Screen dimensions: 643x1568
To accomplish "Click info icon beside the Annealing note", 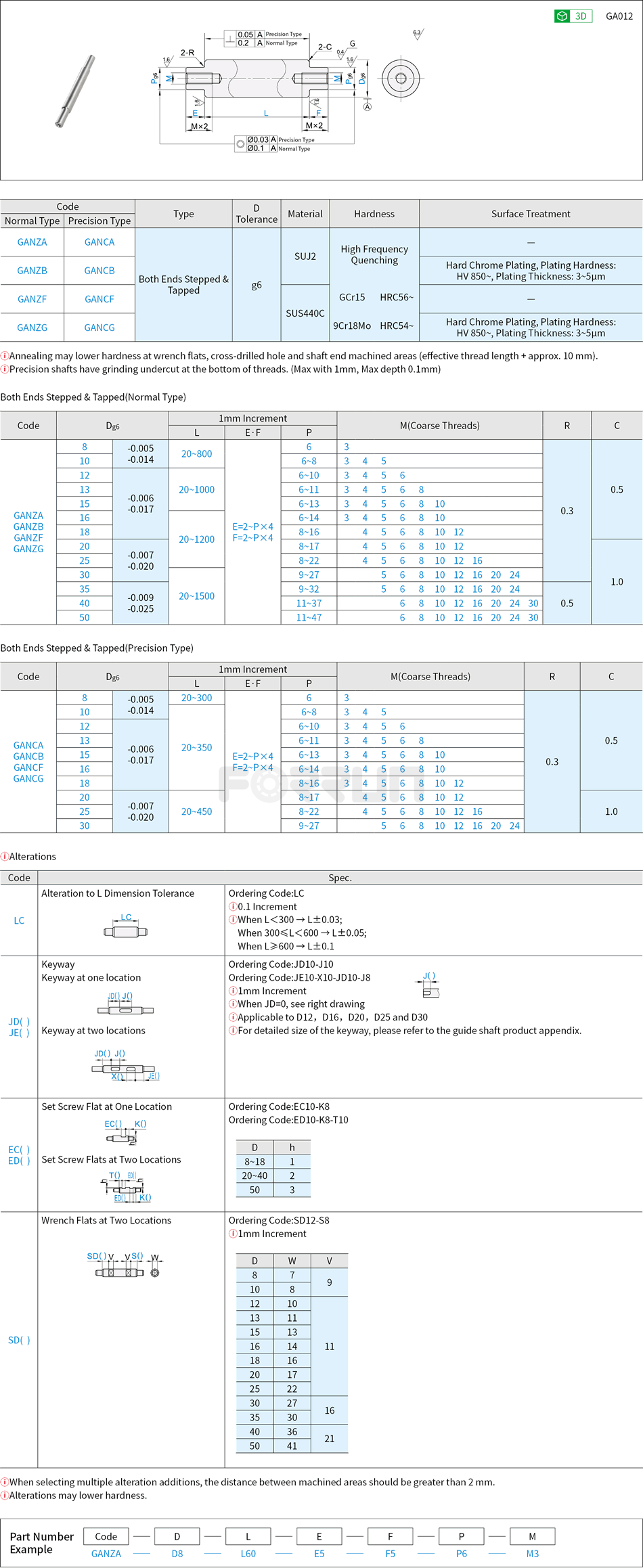I will tap(4, 356).
